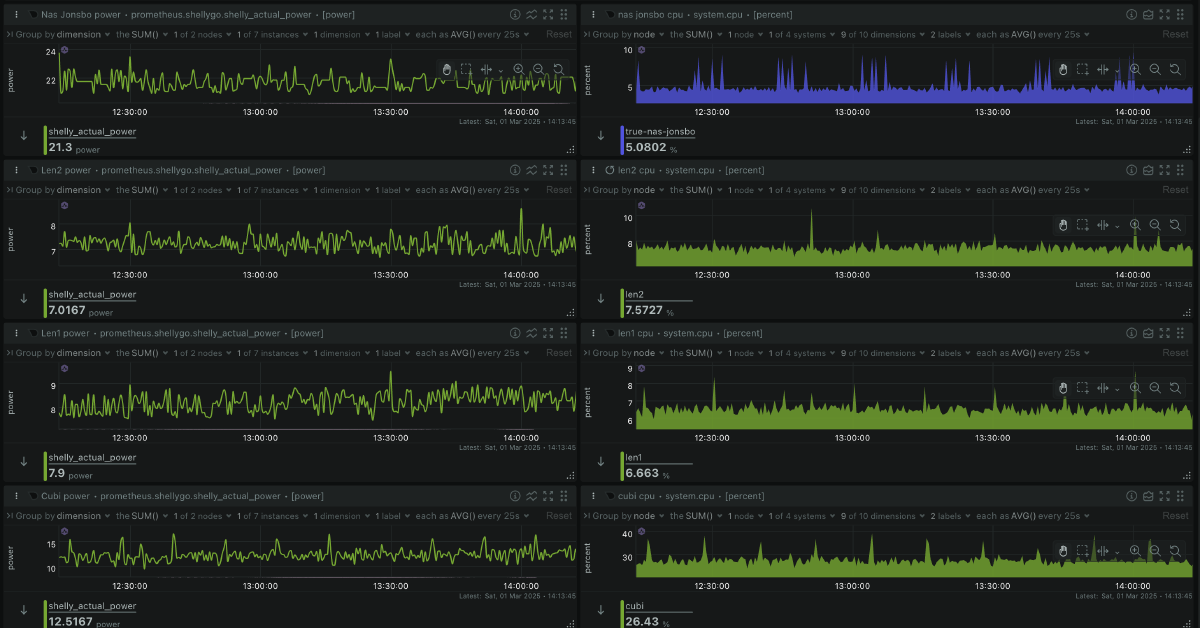Viewport: 1200px width, 628px height.
Task: Click the purple color bar beside true-nas-jonsbo
Action: pyautogui.click(x=621, y=139)
